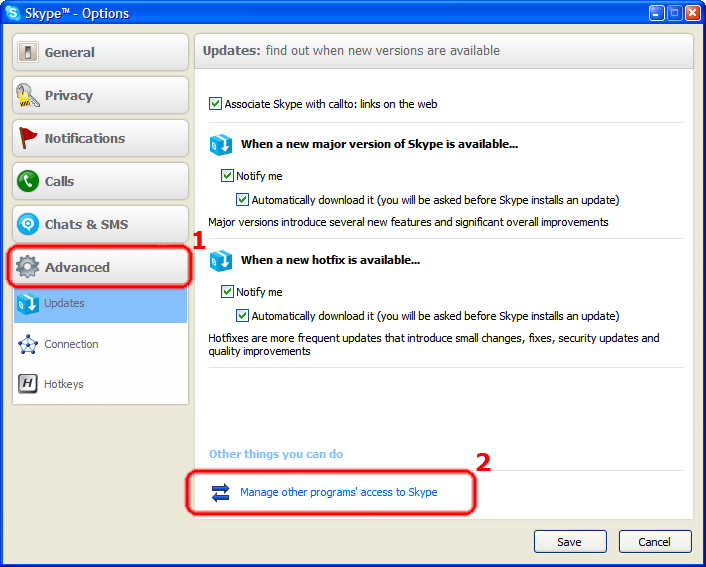
Task: Save the options
Action: pyautogui.click(x=570, y=541)
